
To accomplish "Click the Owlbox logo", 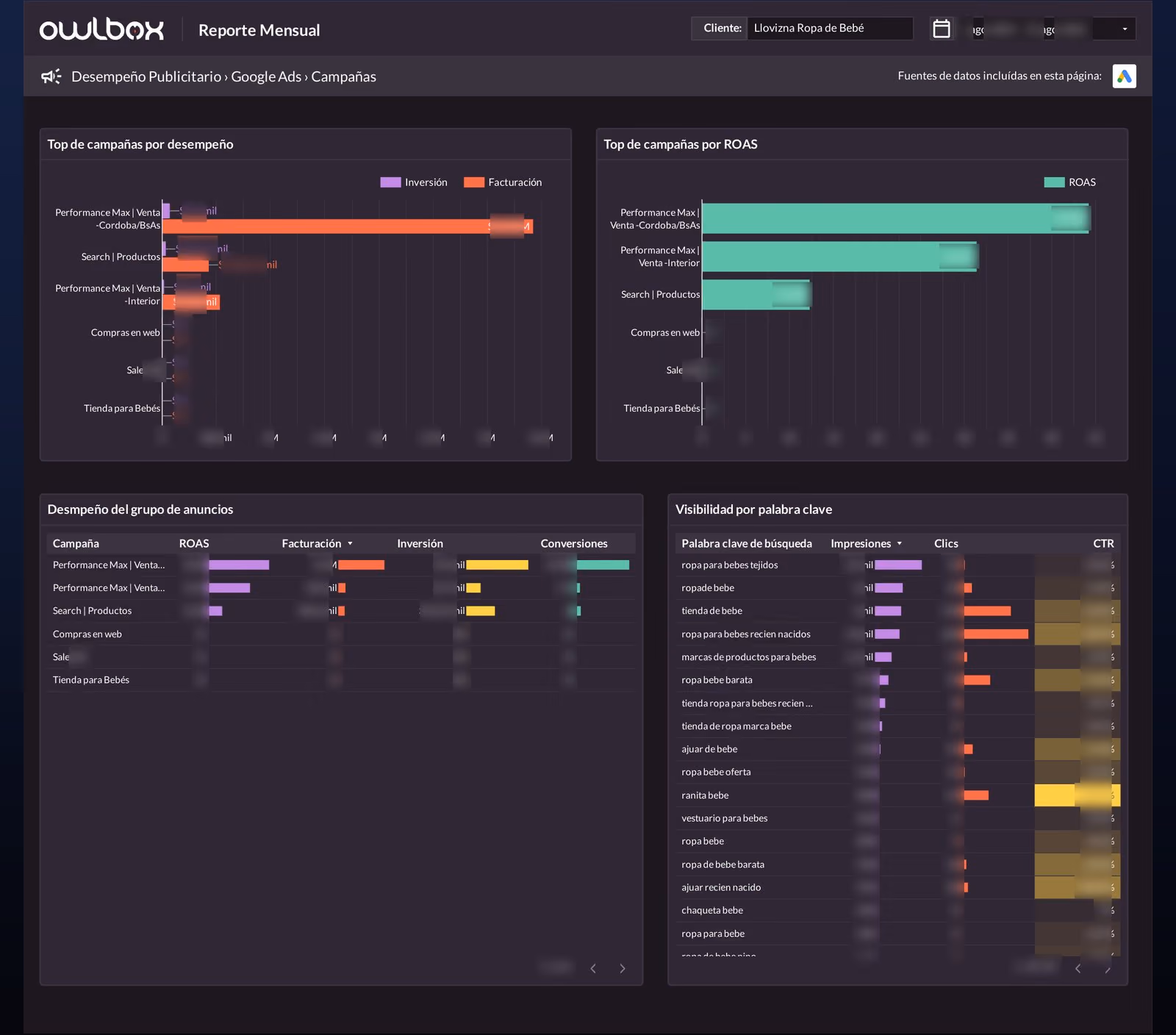I will [x=101, y=29].
